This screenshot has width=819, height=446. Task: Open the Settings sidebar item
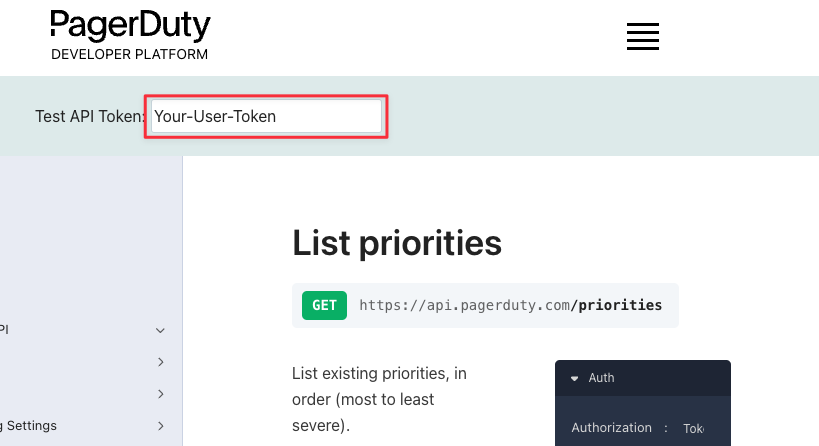coord(29,426)
